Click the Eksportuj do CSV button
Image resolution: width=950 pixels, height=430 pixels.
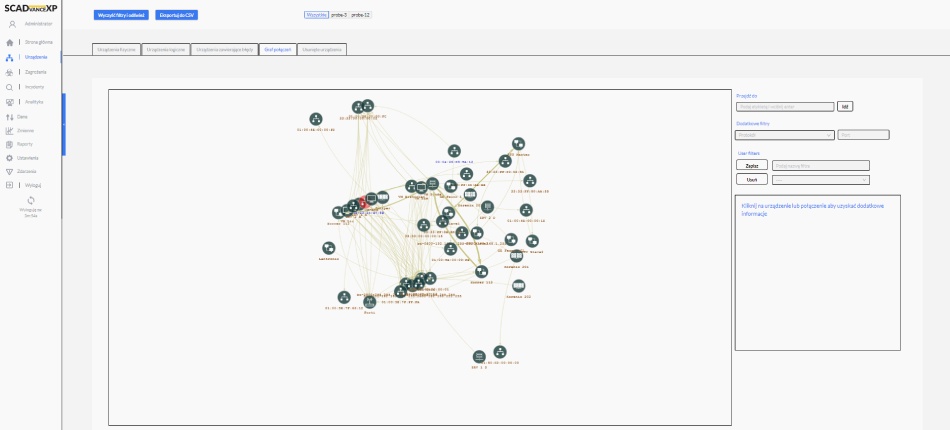pyautogui.click(x=183, y=16)
